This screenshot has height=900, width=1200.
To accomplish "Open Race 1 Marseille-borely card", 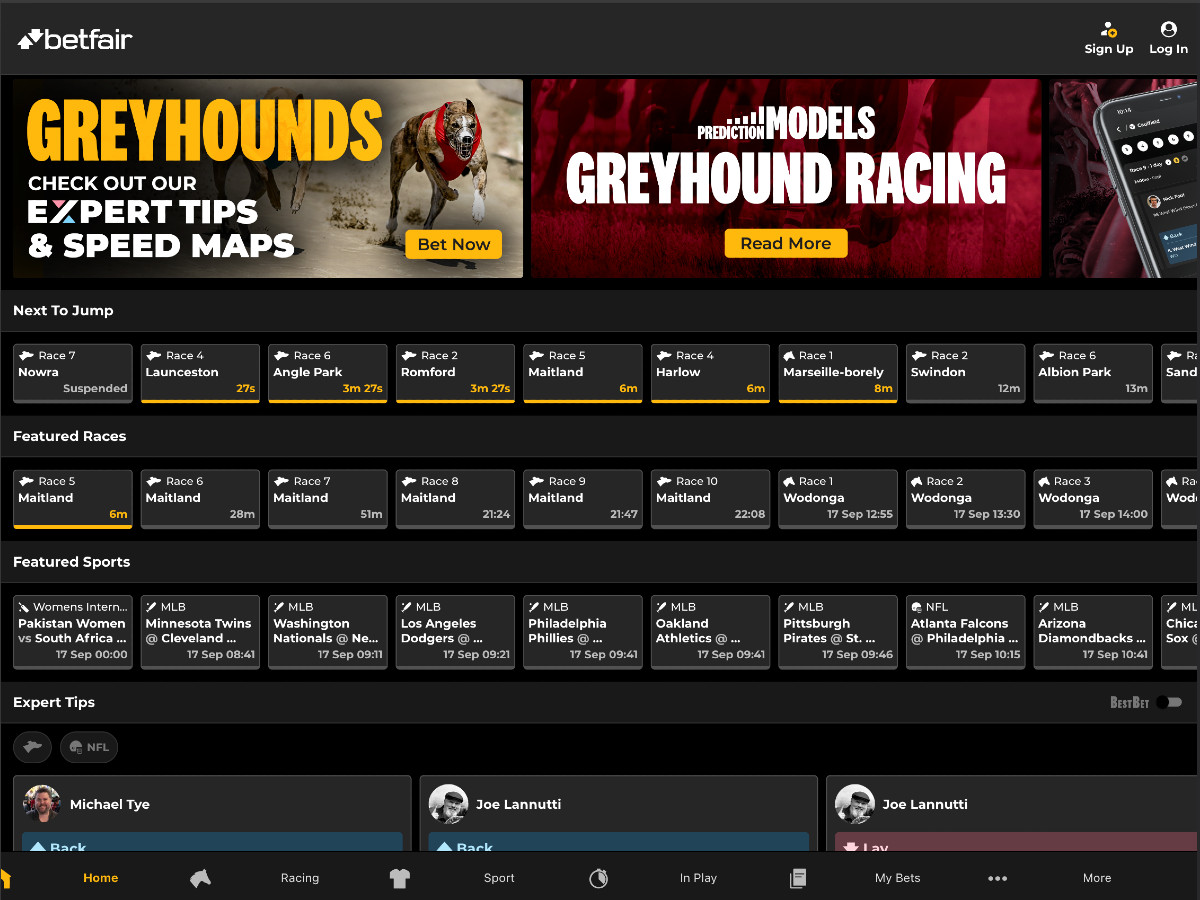I will (x=838, y=374).
